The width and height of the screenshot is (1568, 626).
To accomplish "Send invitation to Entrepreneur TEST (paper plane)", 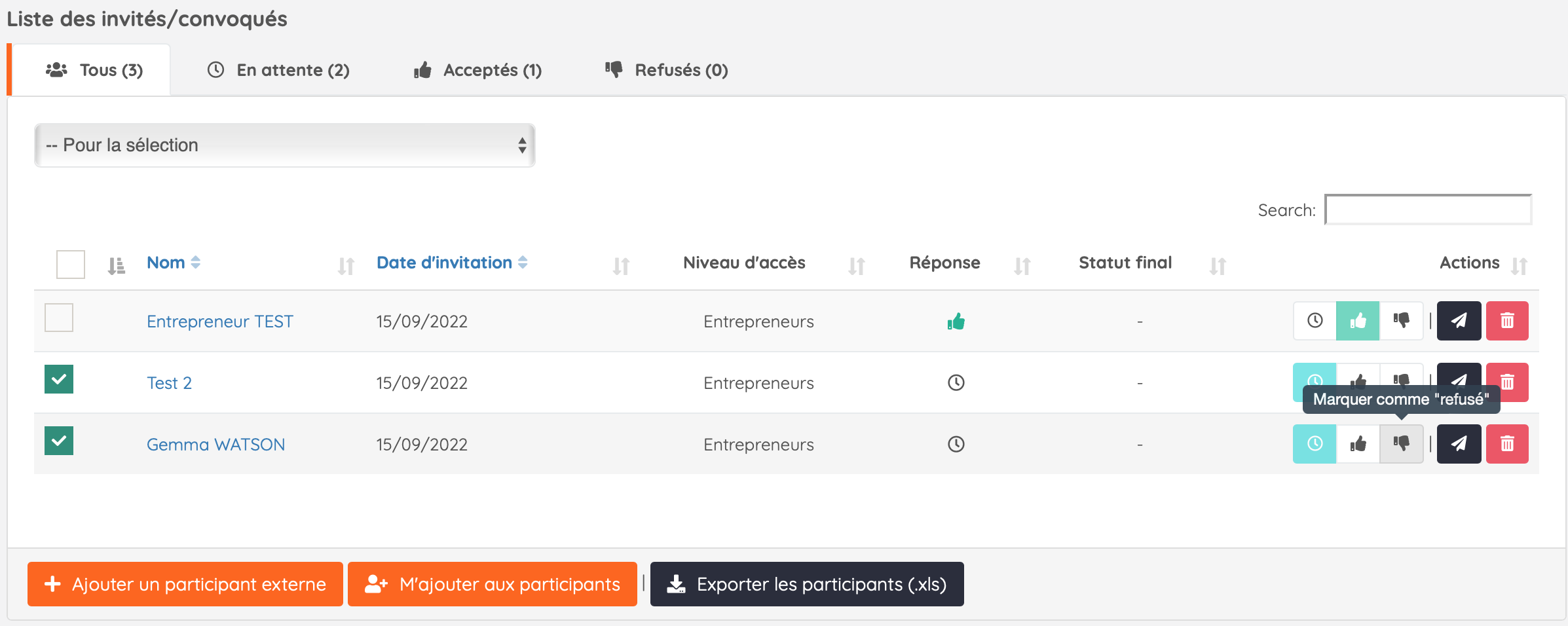I will [1459, 321].
